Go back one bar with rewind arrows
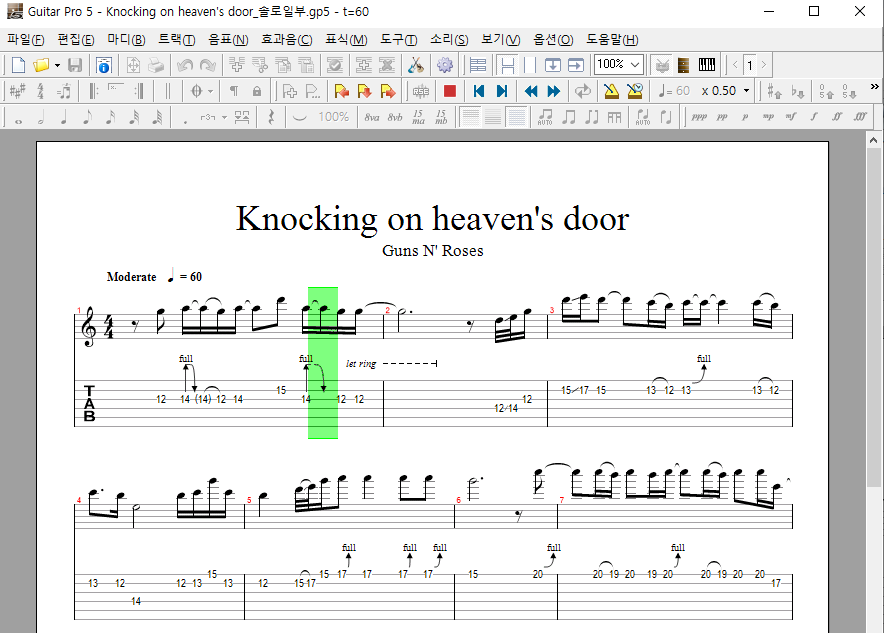Viewport: 884px width, 633px height. [x=531, y=91]
